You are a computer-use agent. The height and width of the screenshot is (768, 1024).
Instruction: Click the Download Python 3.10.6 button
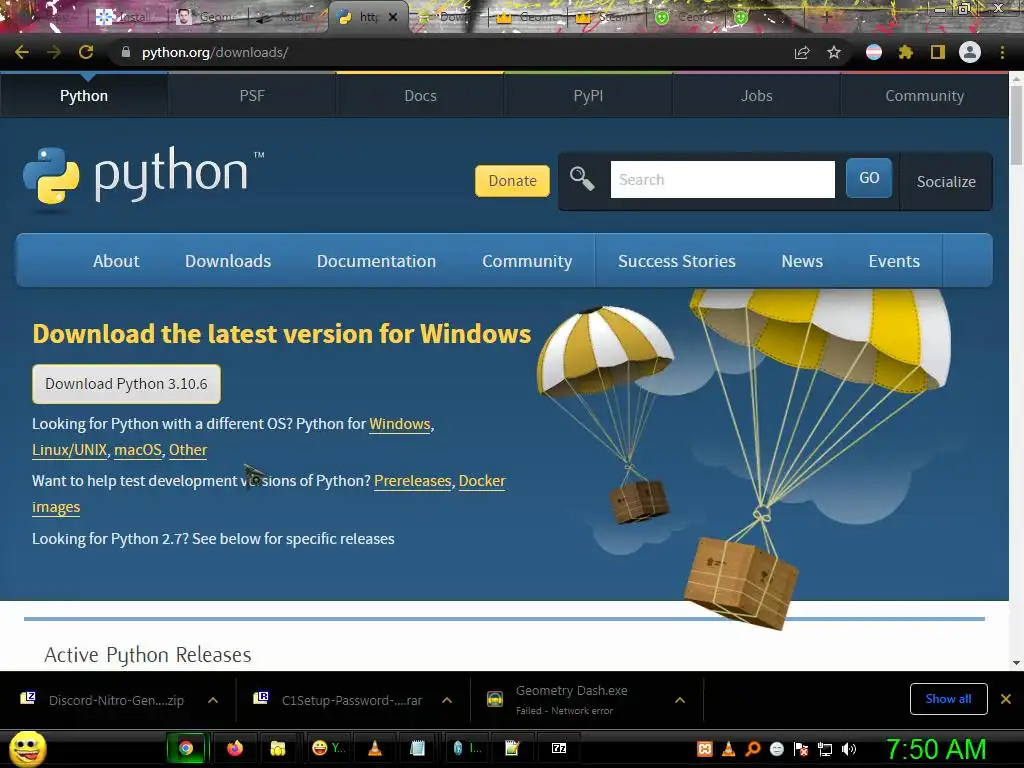tap(126, 384)
